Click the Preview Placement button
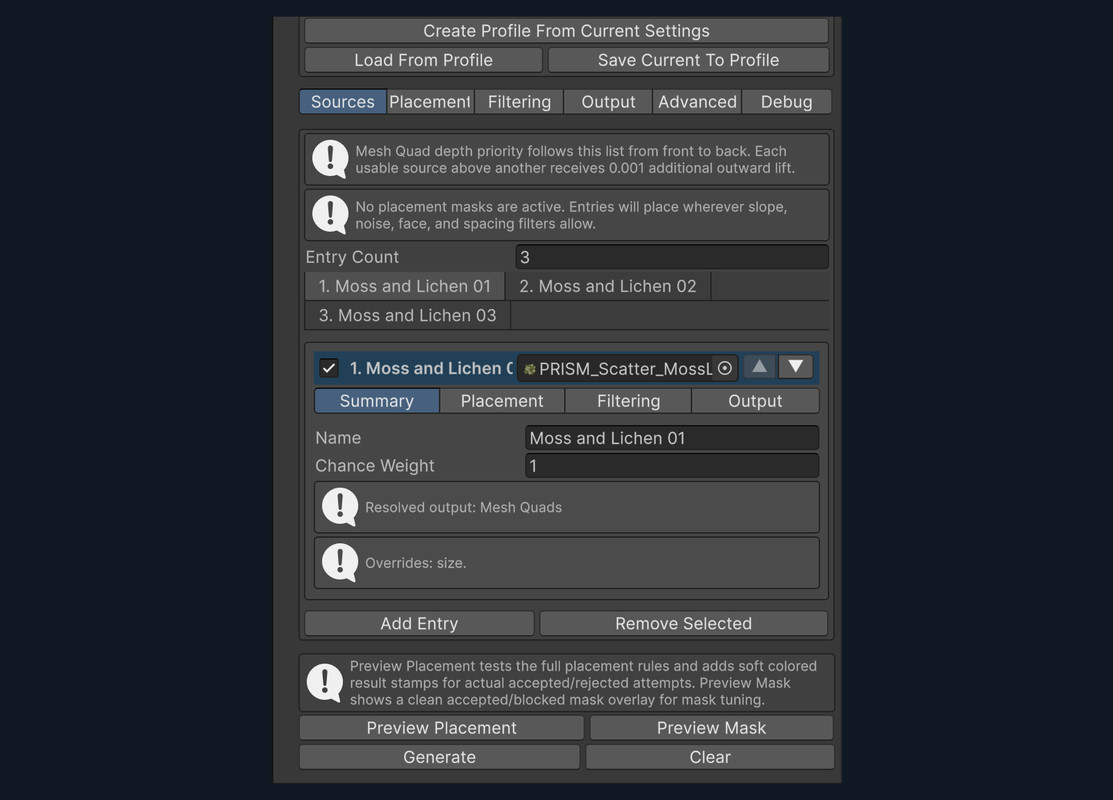Image resolution: width=1113 pixels, height=800 pixels. coord(442,728)
